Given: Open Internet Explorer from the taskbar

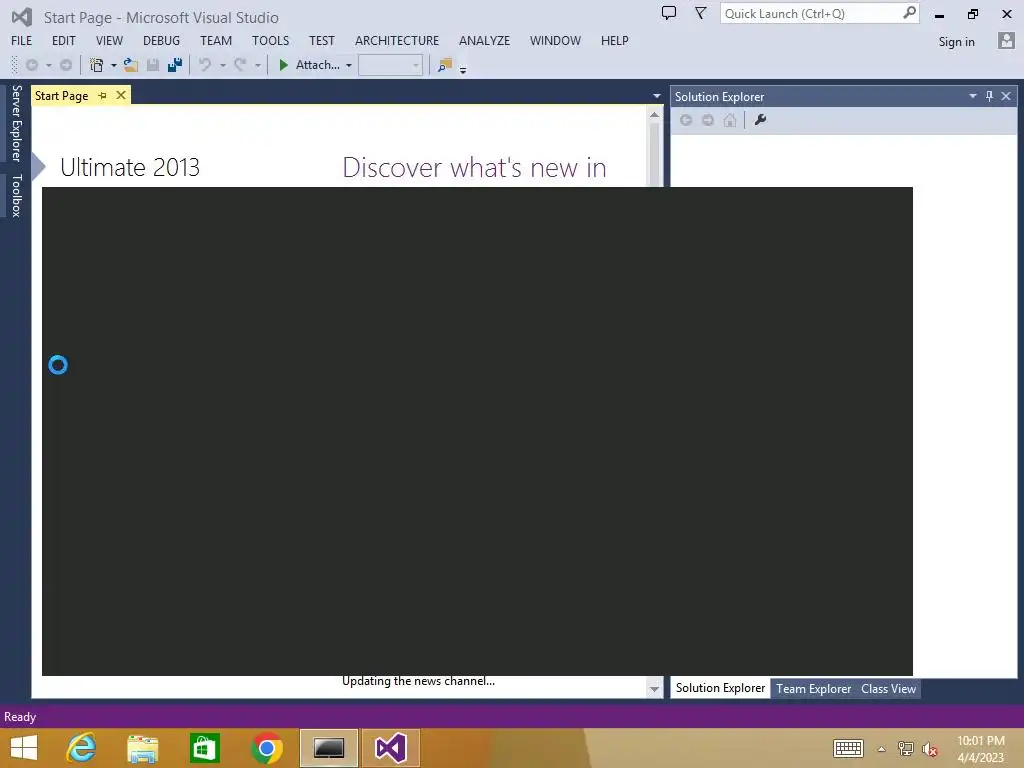Looking at the screenshot, I should tap(82, 748).
